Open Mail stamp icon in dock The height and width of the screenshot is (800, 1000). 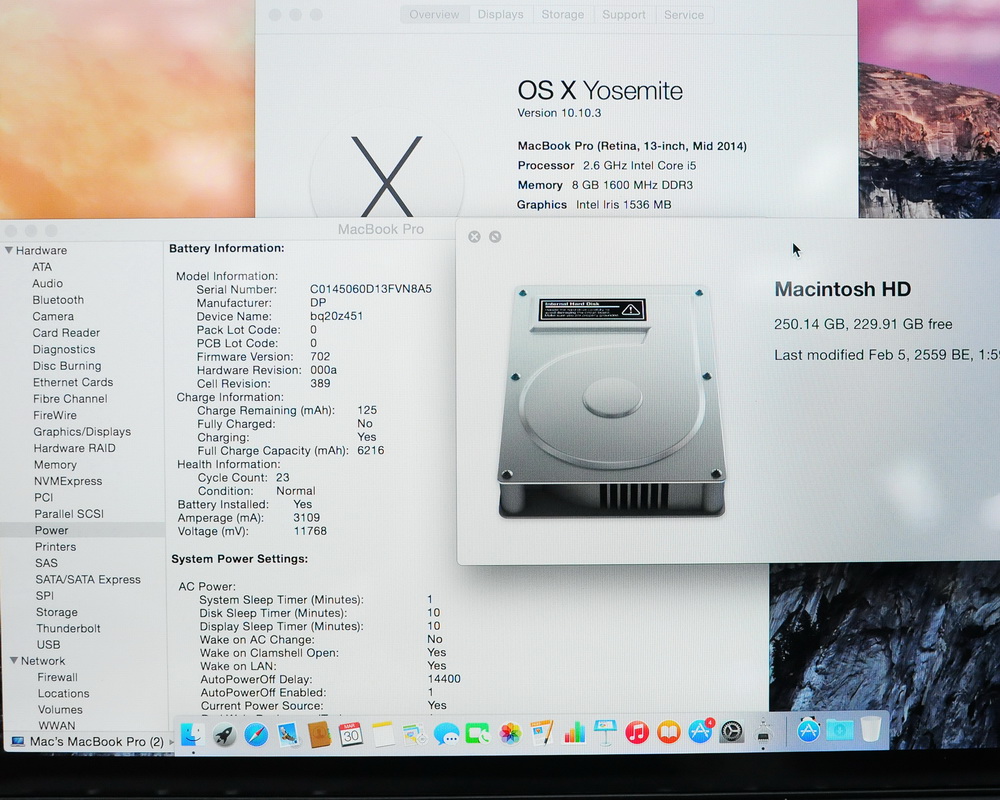[288, 734]
